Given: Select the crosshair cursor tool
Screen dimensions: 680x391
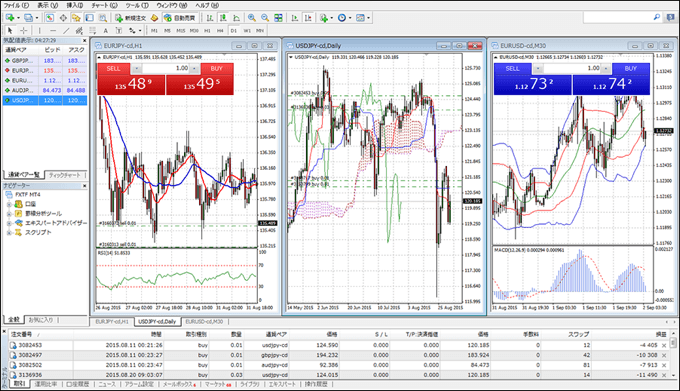Looking at the screenshot, I should 23,30.
